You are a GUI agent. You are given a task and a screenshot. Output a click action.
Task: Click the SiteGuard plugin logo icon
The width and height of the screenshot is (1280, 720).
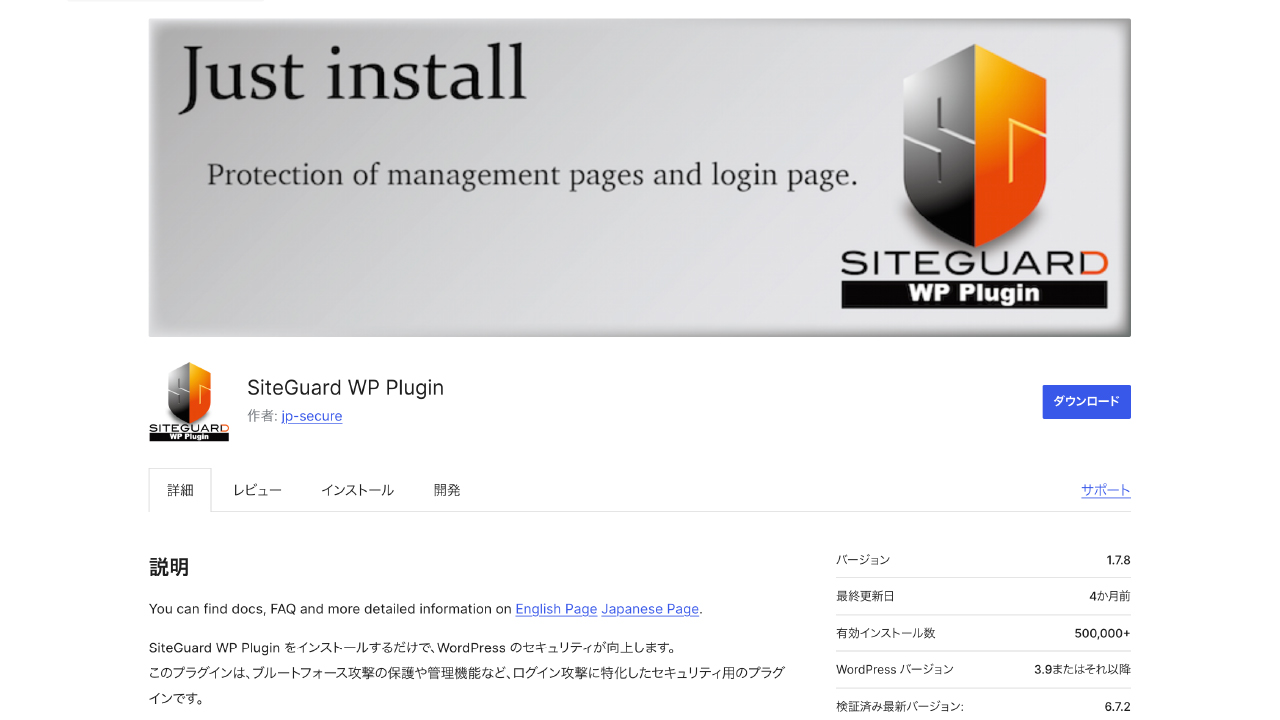point(189,402)
